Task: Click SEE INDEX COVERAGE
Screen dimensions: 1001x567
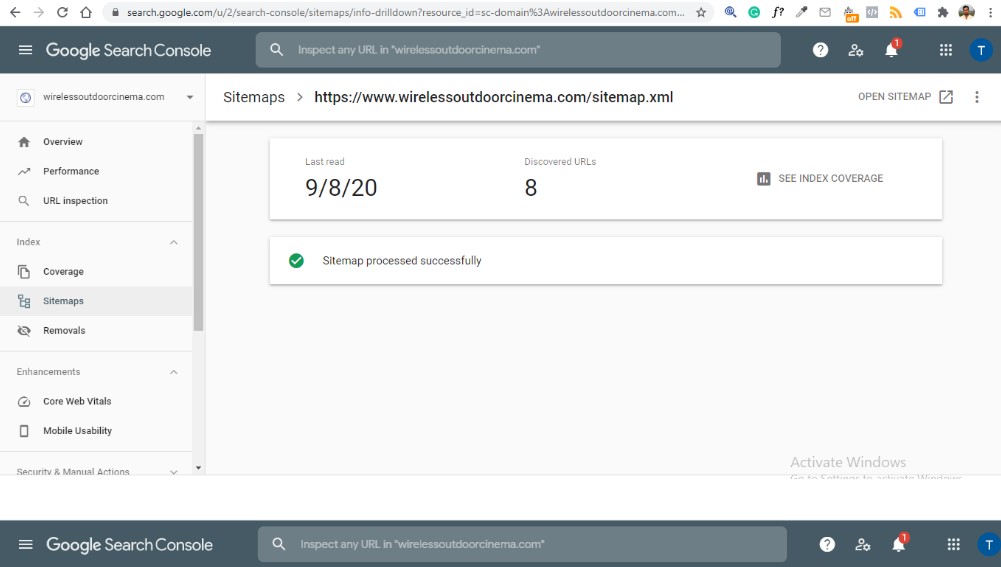Action: coord(820,179)
